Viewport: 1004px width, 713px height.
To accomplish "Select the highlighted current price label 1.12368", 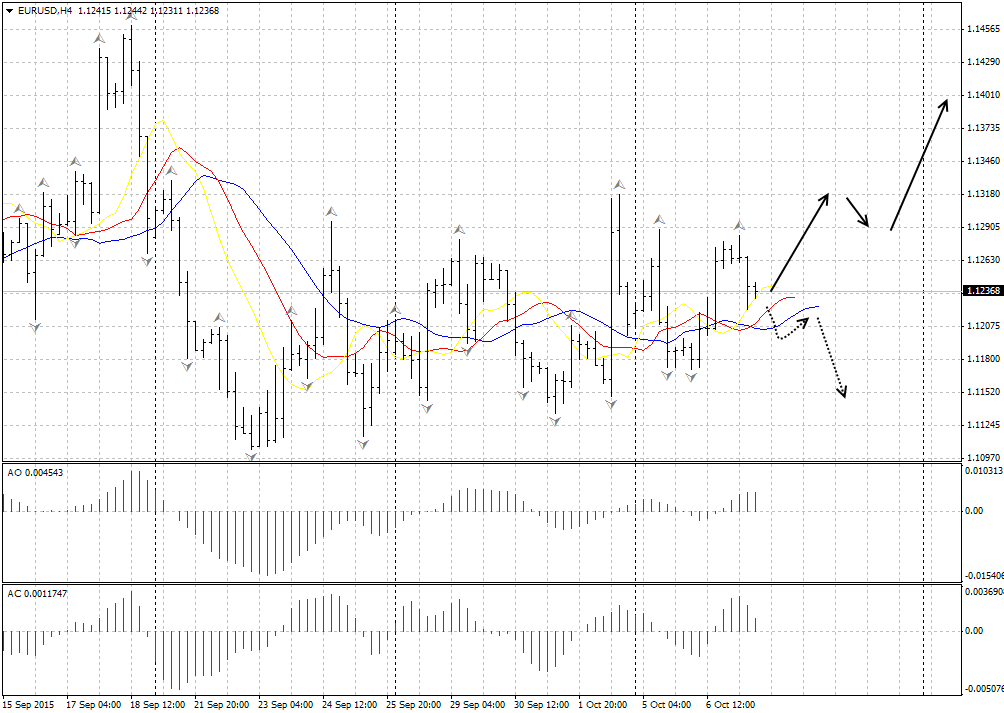I will (x=981, y=291).
